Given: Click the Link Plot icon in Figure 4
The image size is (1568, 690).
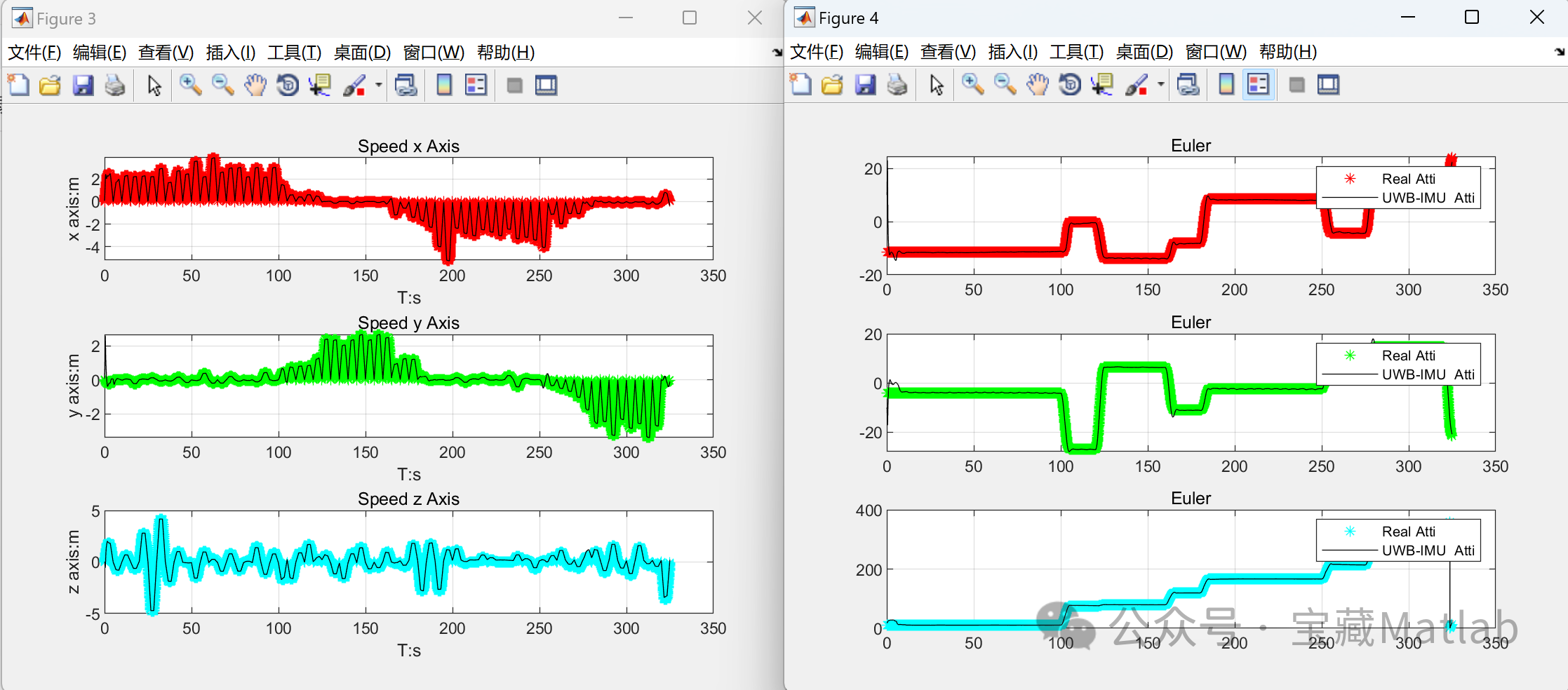Looking at the screenshot, I should pyautogui.click(x=1187, y=85).
